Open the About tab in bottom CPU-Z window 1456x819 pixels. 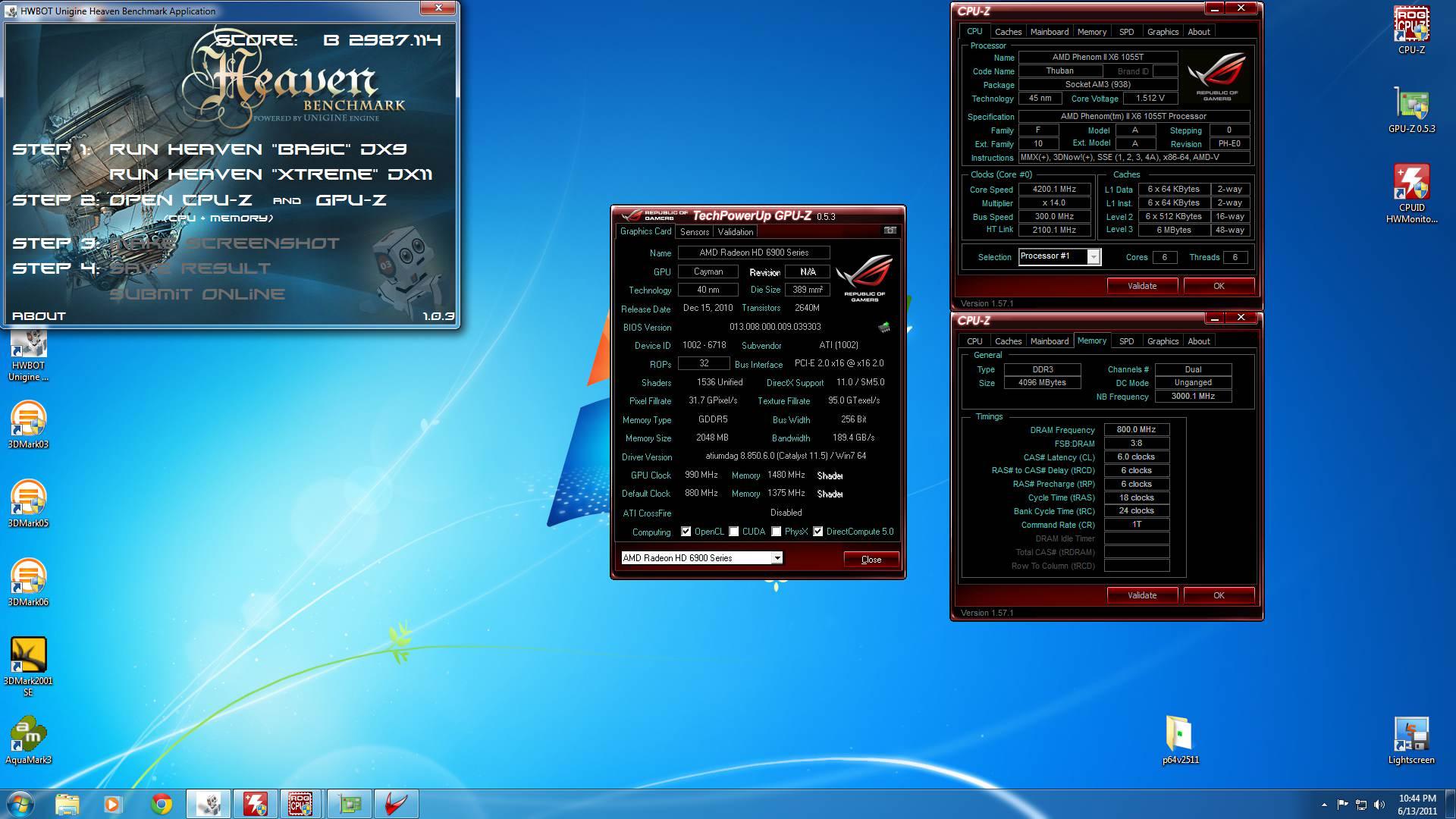click(x=1199, y=341)
